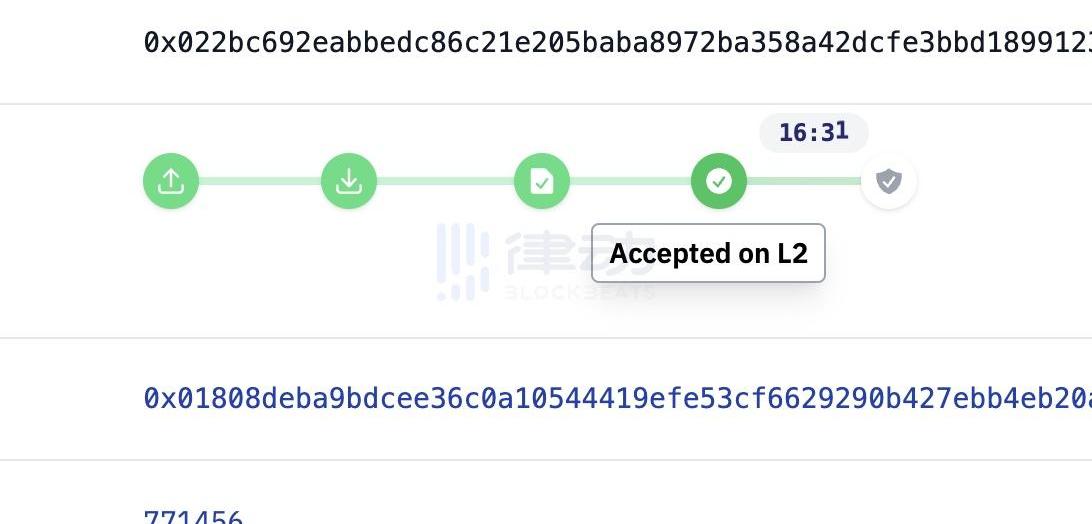
Task: Click the Chinese characters watermark text
Action: 545,255
